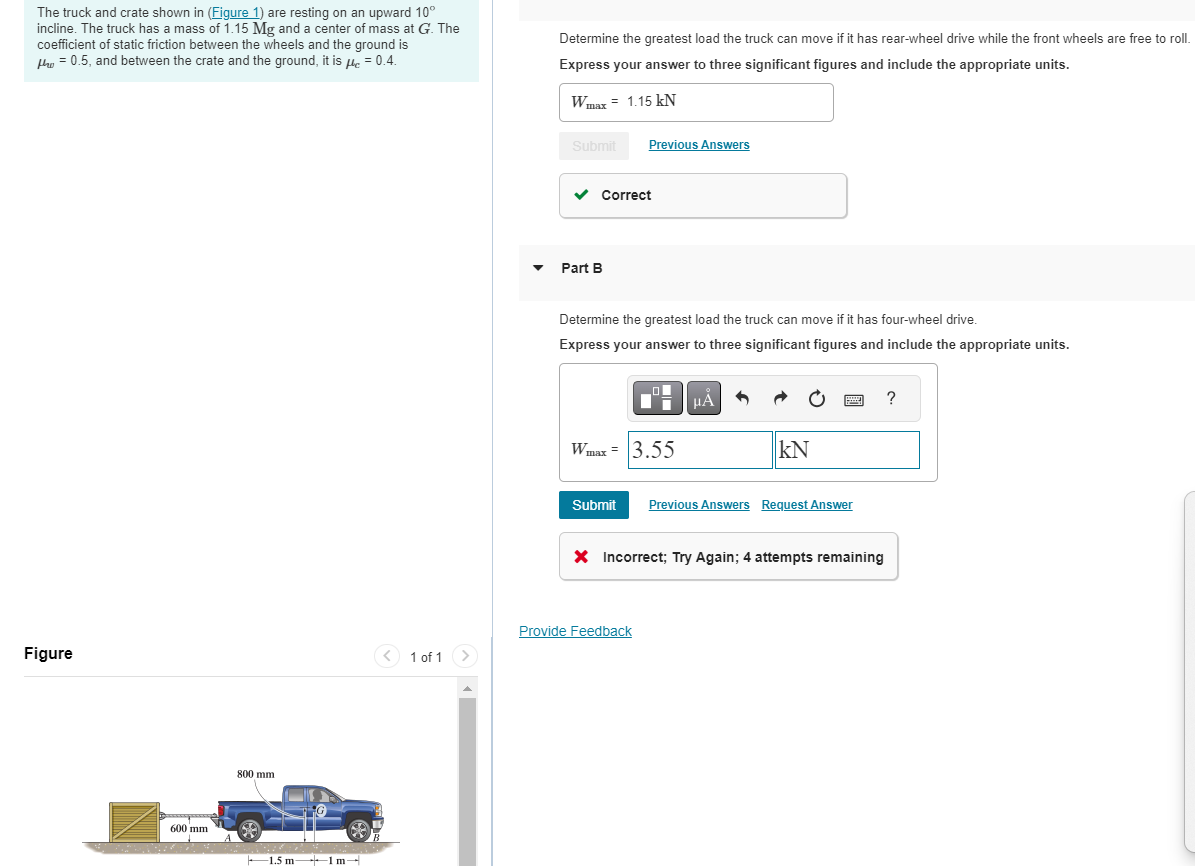1195x866 pixels.
Task: Reset the answer using the refresh icon
Action: 816,398
